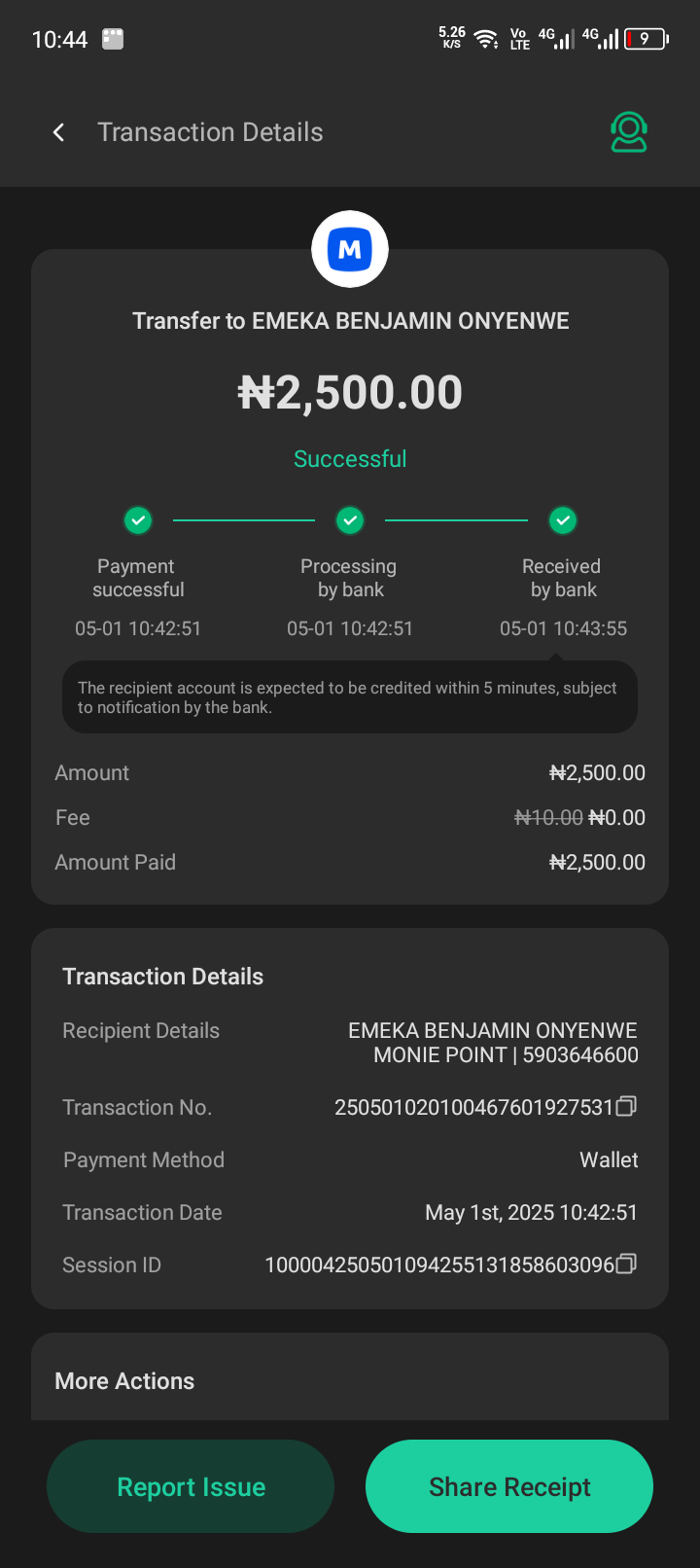
Task: Tap the recipient account number 5903646600
Action: (x=580, y=1055)
